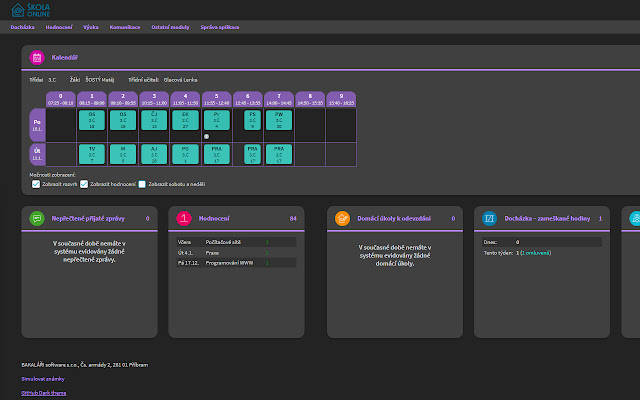Image resolution: width=640 pixels, height=400 pixels.
Task: Select Tuesday seventh-period PRA lesson
Action: point(279,154)
